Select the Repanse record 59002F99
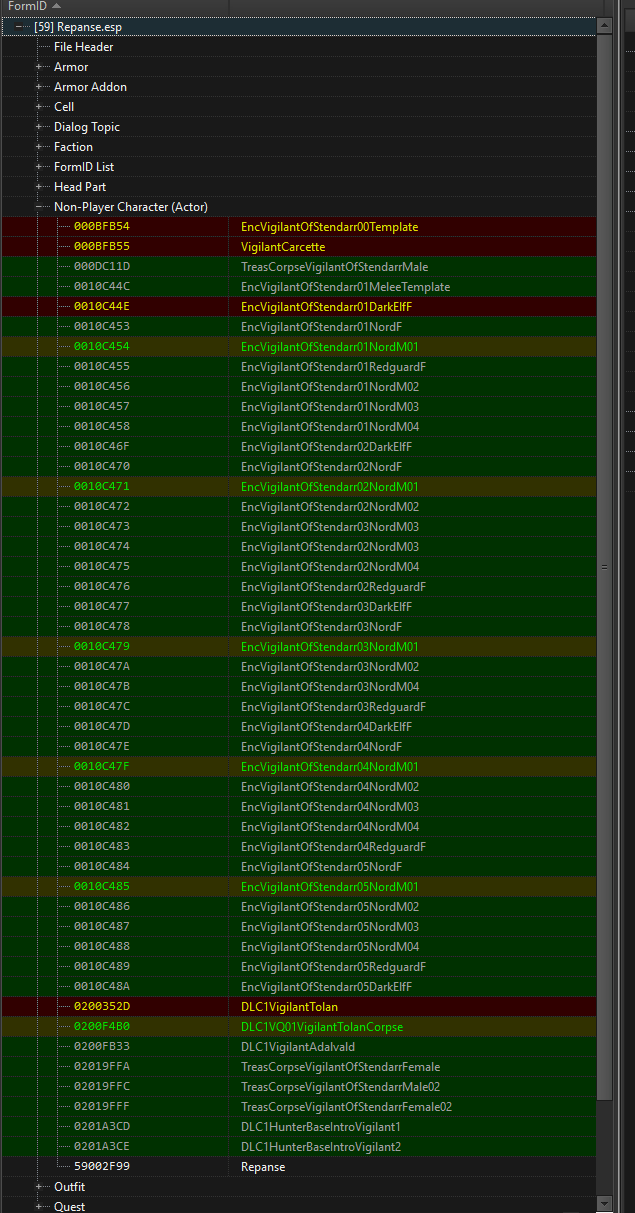The height and width of the screenshot is (1213, 635). [x=299, y=1167]
